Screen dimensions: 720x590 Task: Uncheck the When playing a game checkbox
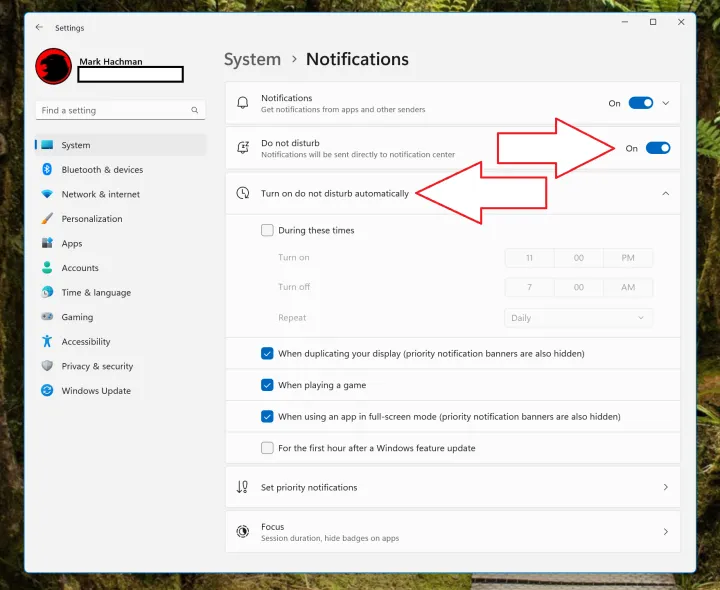click(x=267, y=385)
